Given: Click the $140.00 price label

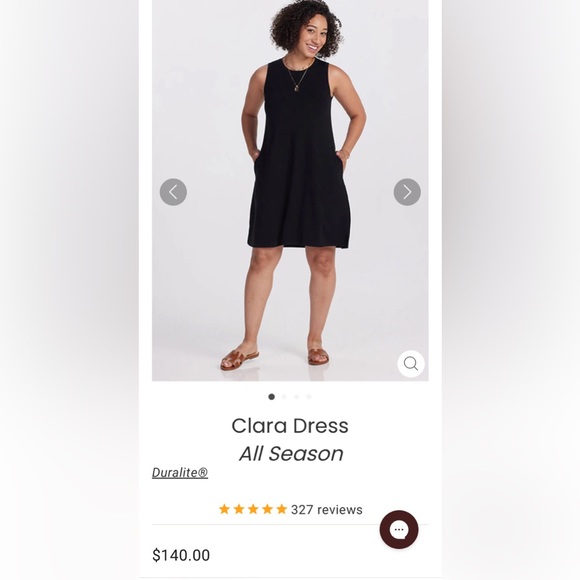Looking at the screenshot, I should [x=181, y=555].
